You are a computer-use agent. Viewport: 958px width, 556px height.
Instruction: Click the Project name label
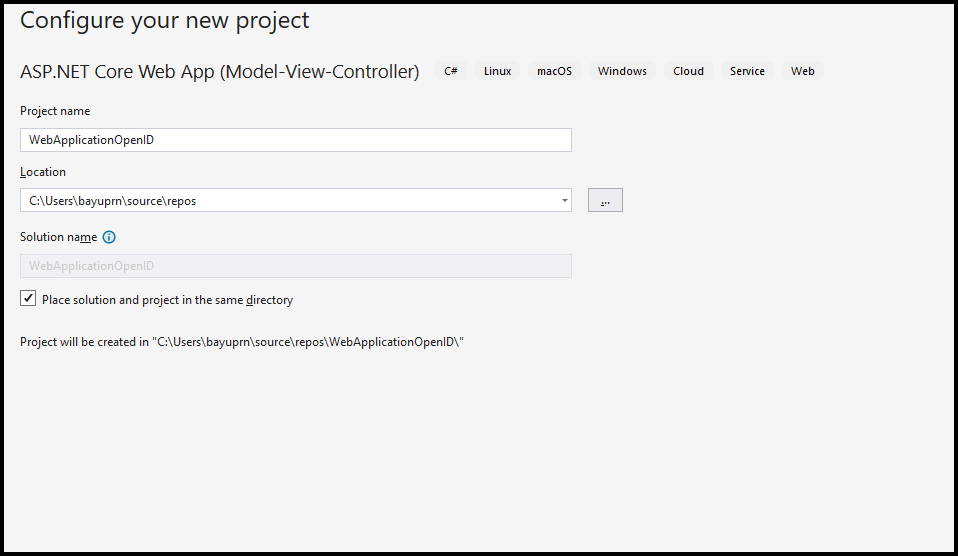point(55,111)
